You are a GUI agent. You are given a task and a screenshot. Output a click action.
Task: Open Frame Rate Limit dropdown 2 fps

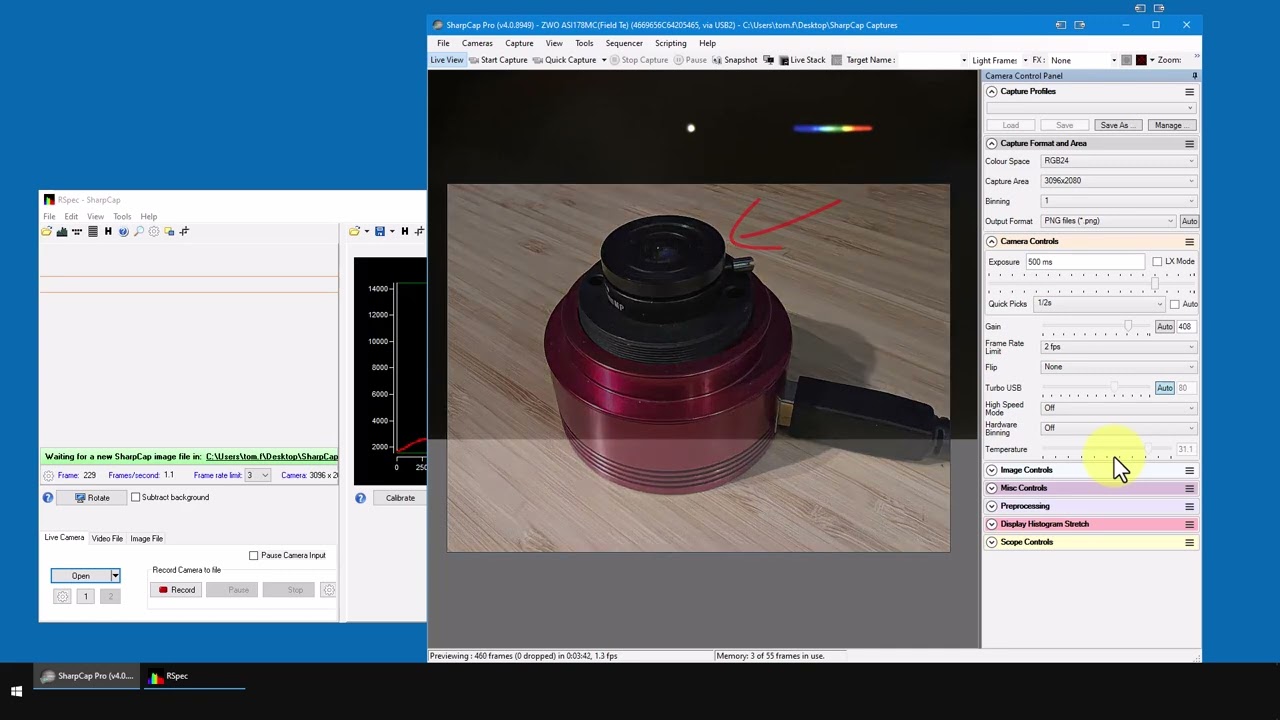pos(1118,347)
